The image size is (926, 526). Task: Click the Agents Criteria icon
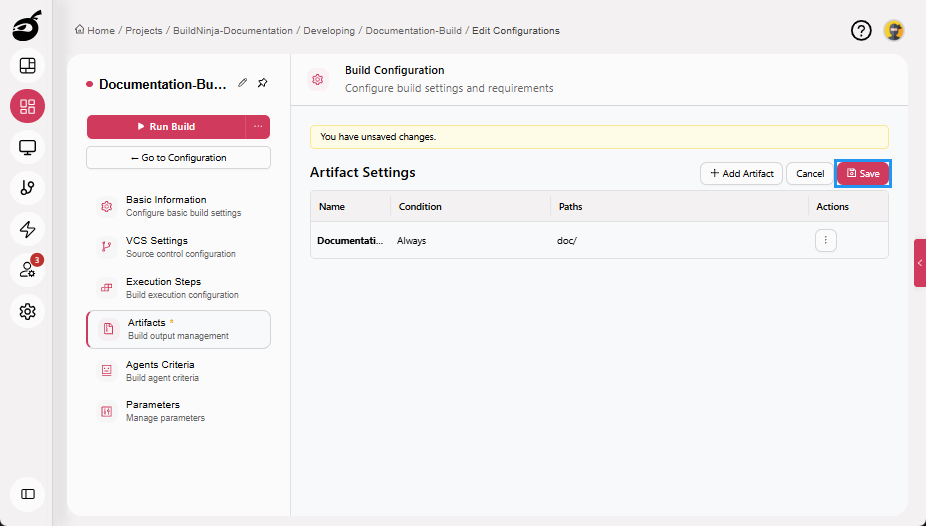107,371
